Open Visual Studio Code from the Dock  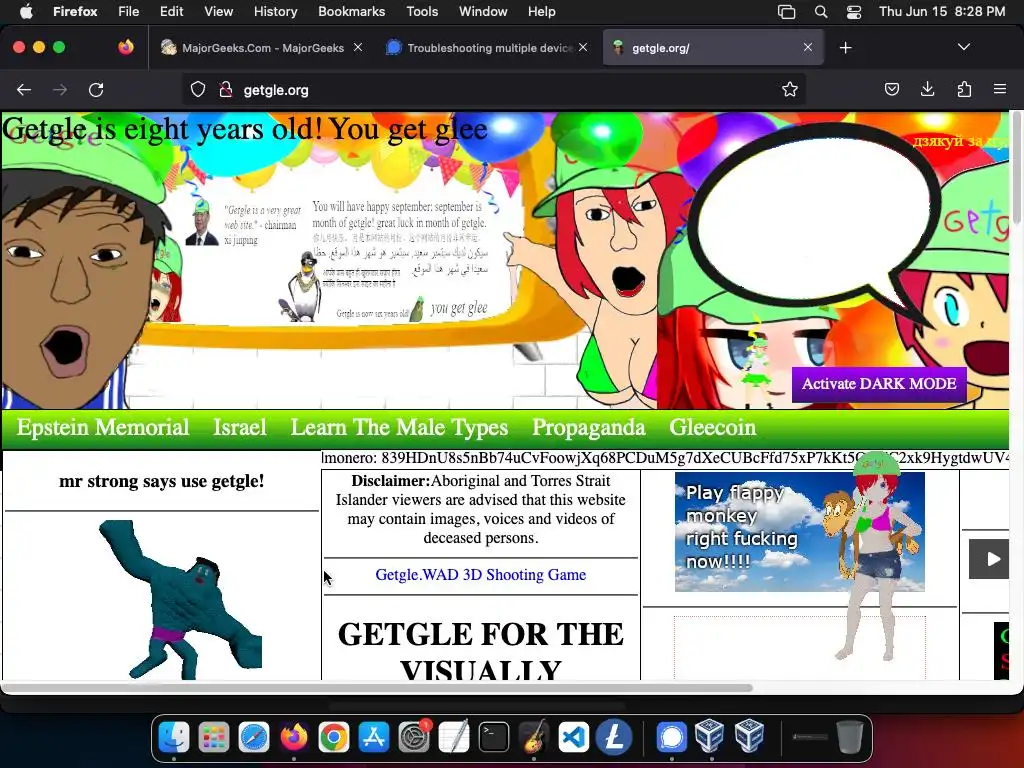573,738
